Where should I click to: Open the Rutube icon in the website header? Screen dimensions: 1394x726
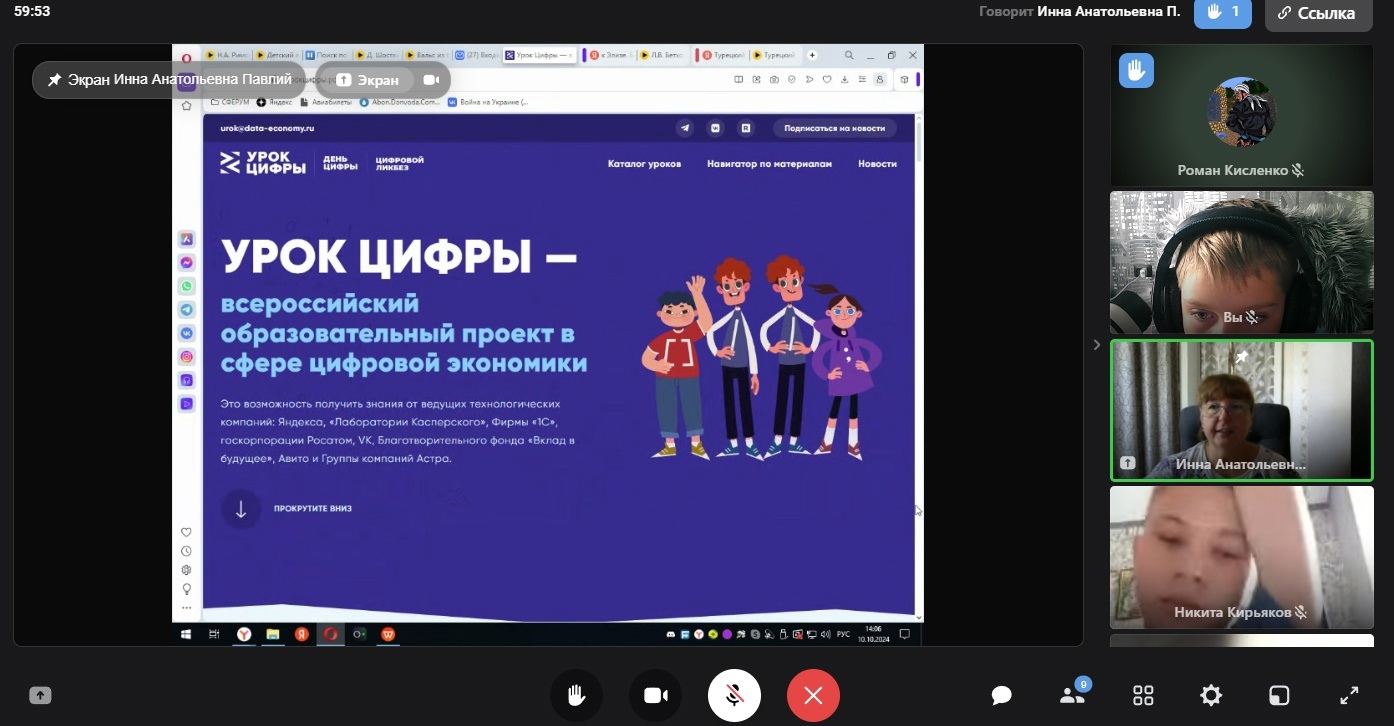(745, 128)
